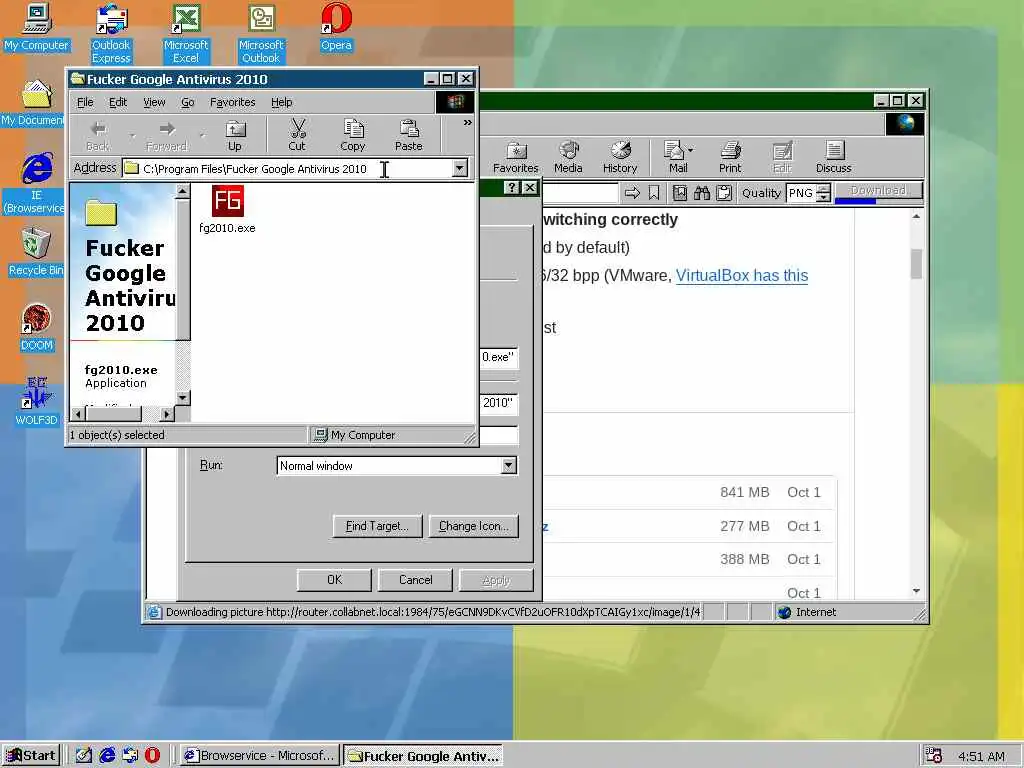
Task: Open the File menu in Explorer
Action: click(x=85, y=102)
